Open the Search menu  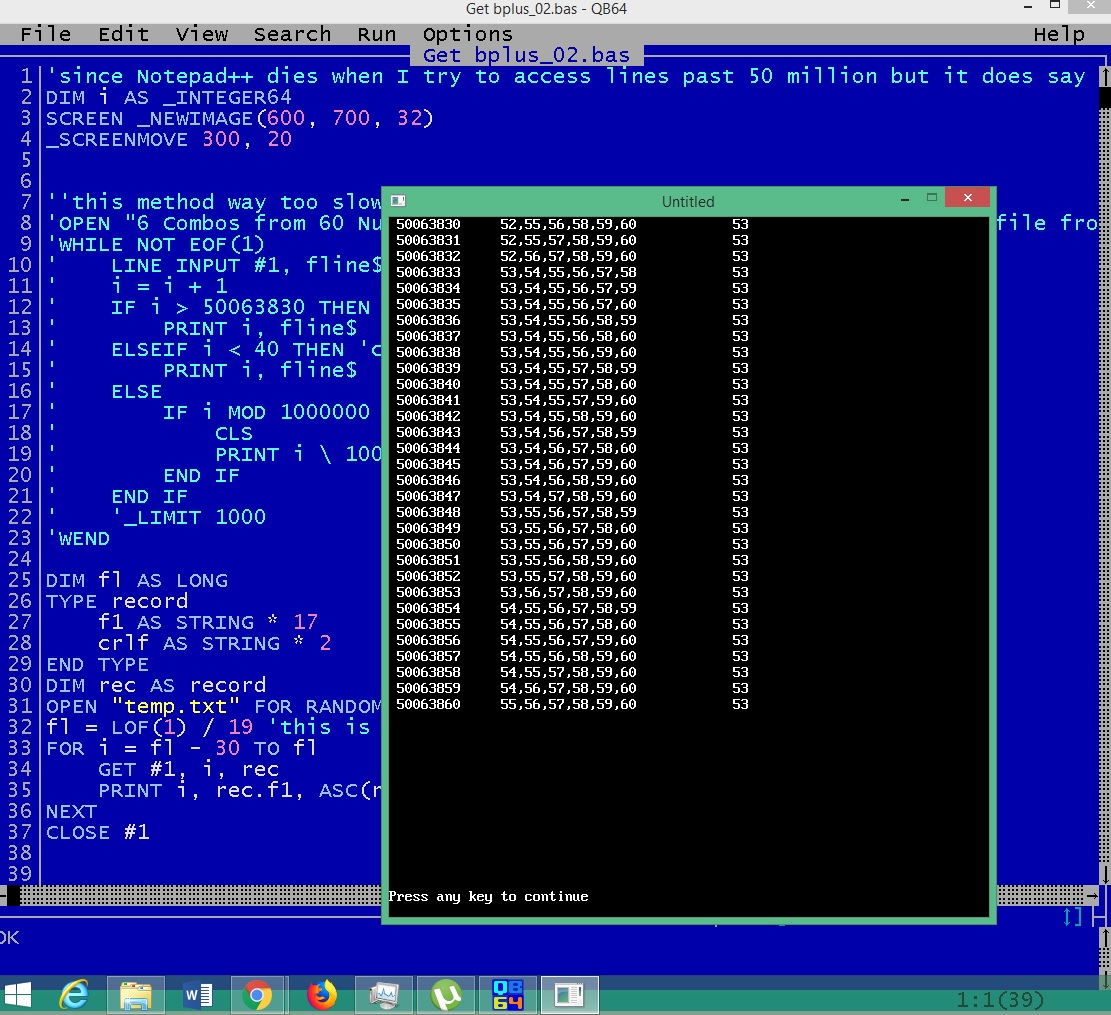point(292,34)
